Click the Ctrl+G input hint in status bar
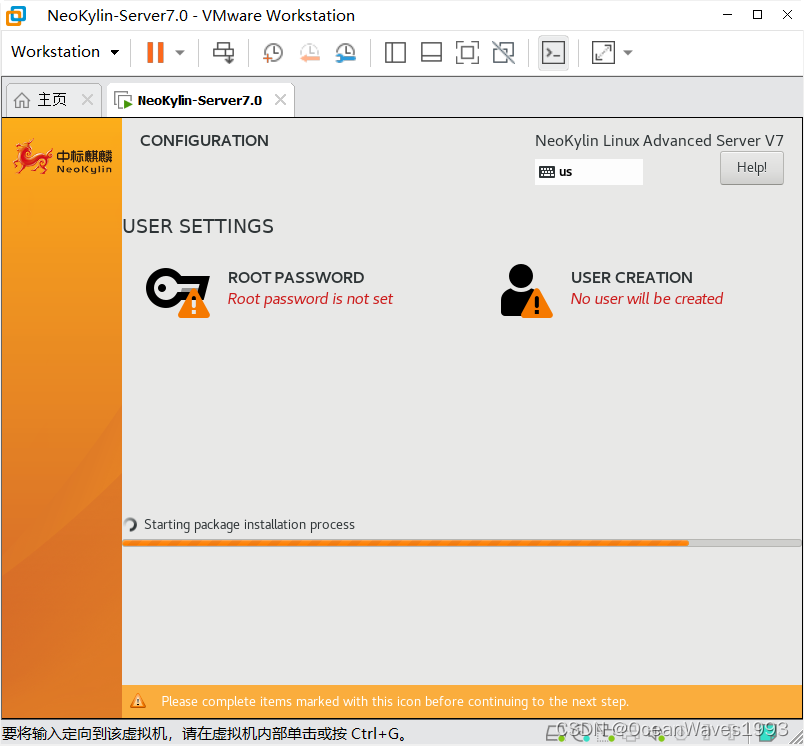 click(204, 734)
